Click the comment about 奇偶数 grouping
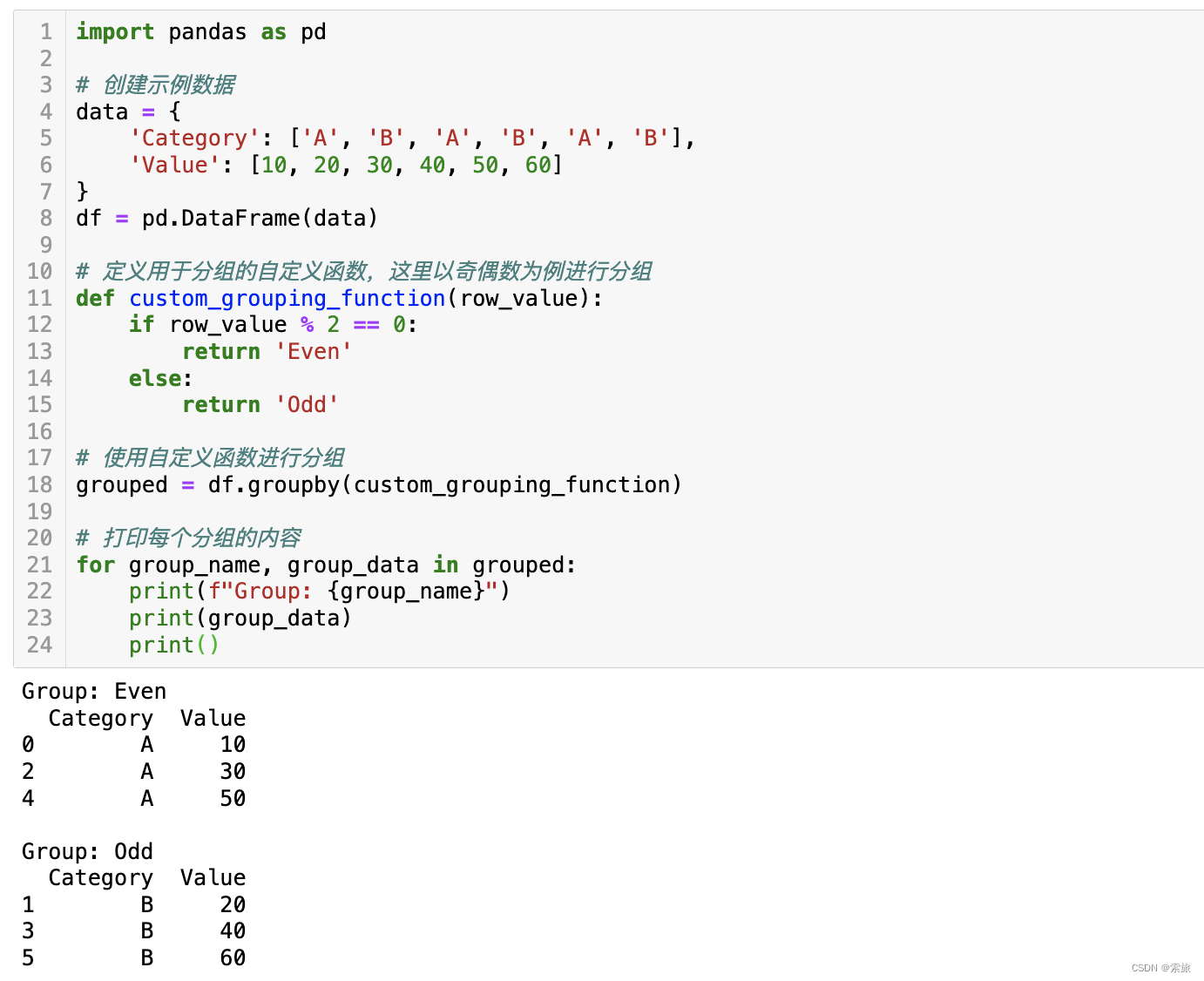The width and height of the screenshot is (1204, 981). [363, 272]
